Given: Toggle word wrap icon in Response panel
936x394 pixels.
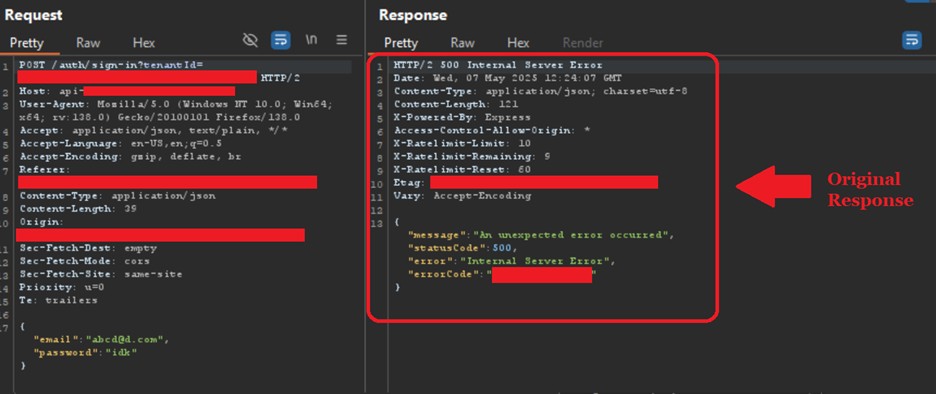Looking at the screenshot, I should pos(912,41).
